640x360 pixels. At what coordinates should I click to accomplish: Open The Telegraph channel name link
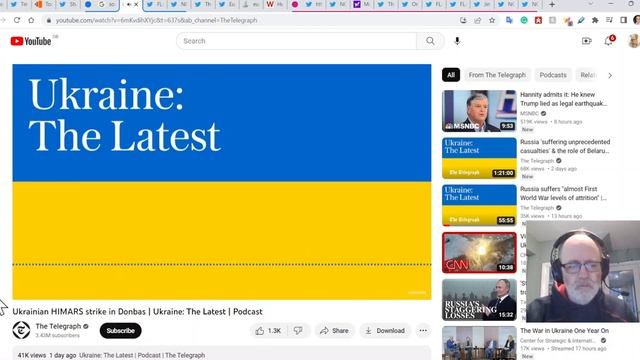tap(58, 326)
